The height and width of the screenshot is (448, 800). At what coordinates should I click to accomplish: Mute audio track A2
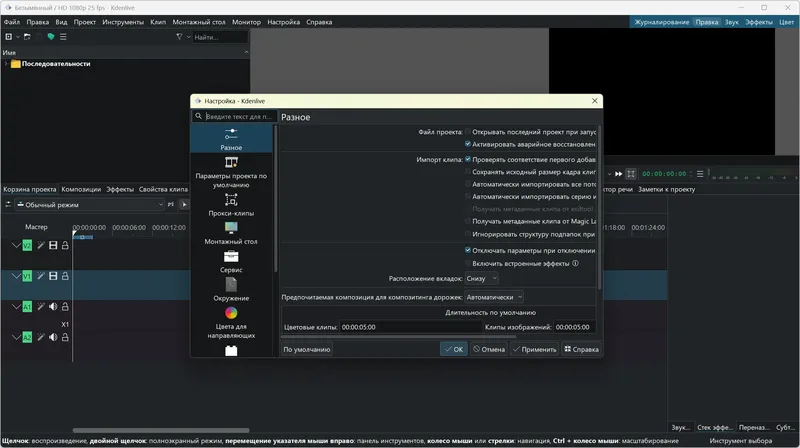53,337
